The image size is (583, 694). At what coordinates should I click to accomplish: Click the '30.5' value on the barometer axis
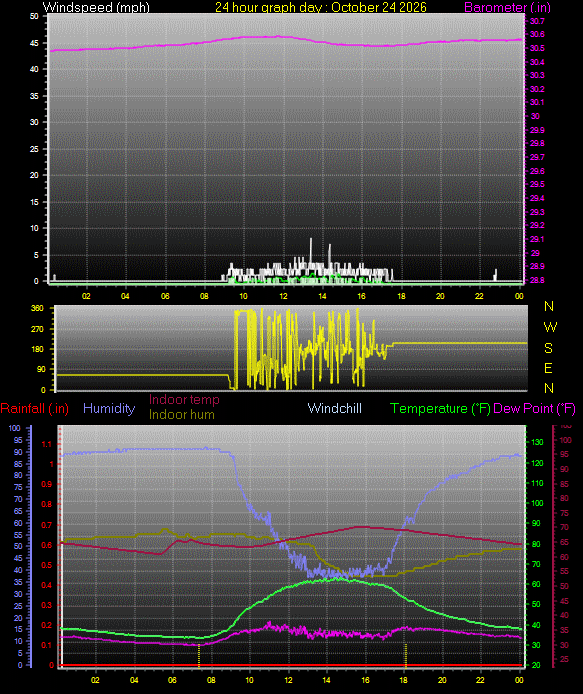point(537,48)
